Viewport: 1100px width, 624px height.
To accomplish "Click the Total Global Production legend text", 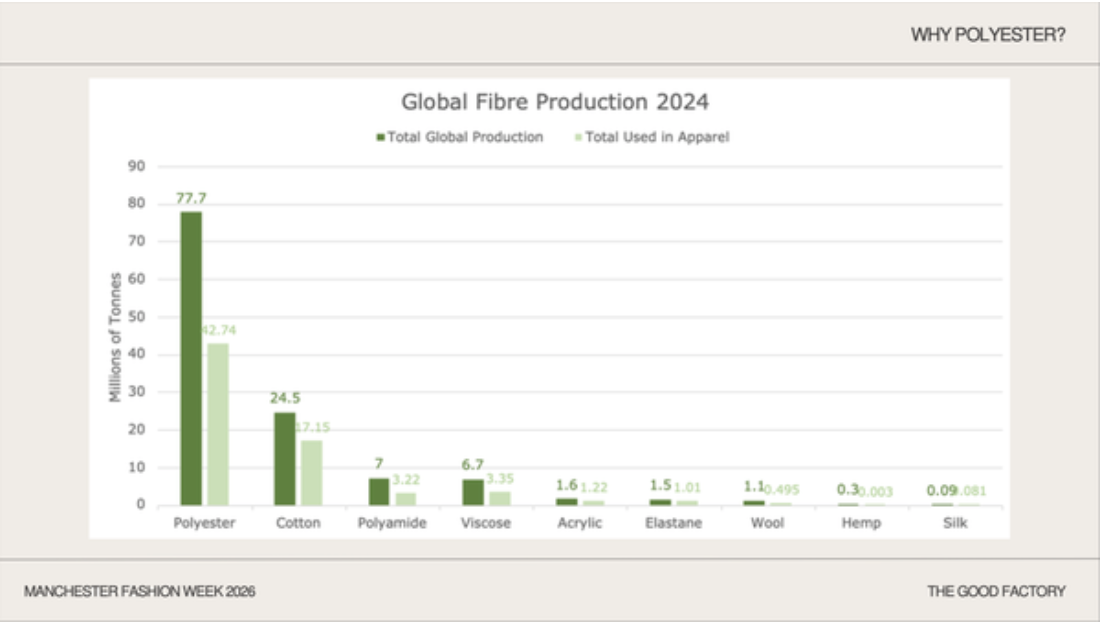I will pos(465,138).
